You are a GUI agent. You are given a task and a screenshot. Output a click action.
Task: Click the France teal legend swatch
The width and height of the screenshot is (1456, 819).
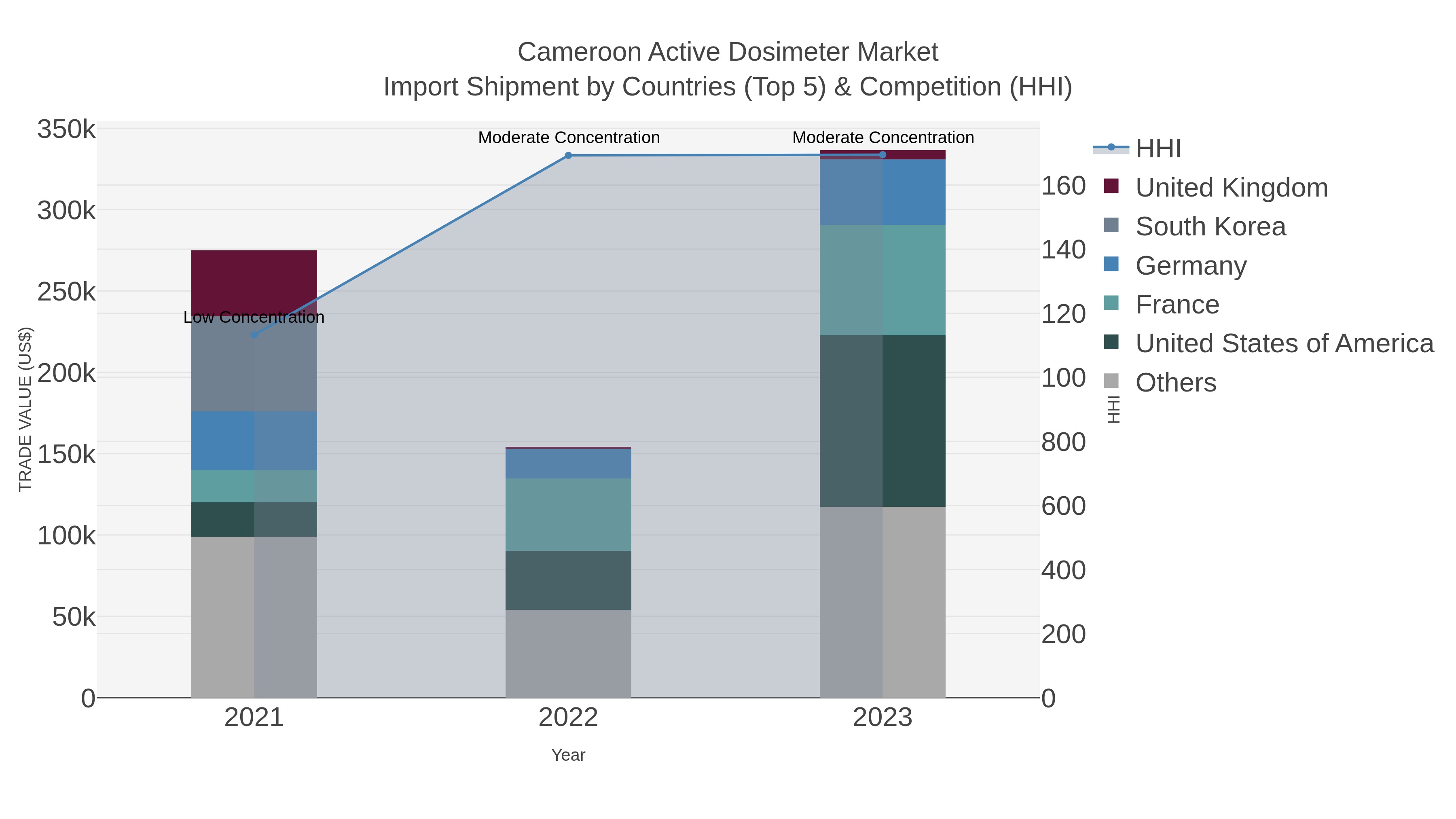(x=1111, y=303)
